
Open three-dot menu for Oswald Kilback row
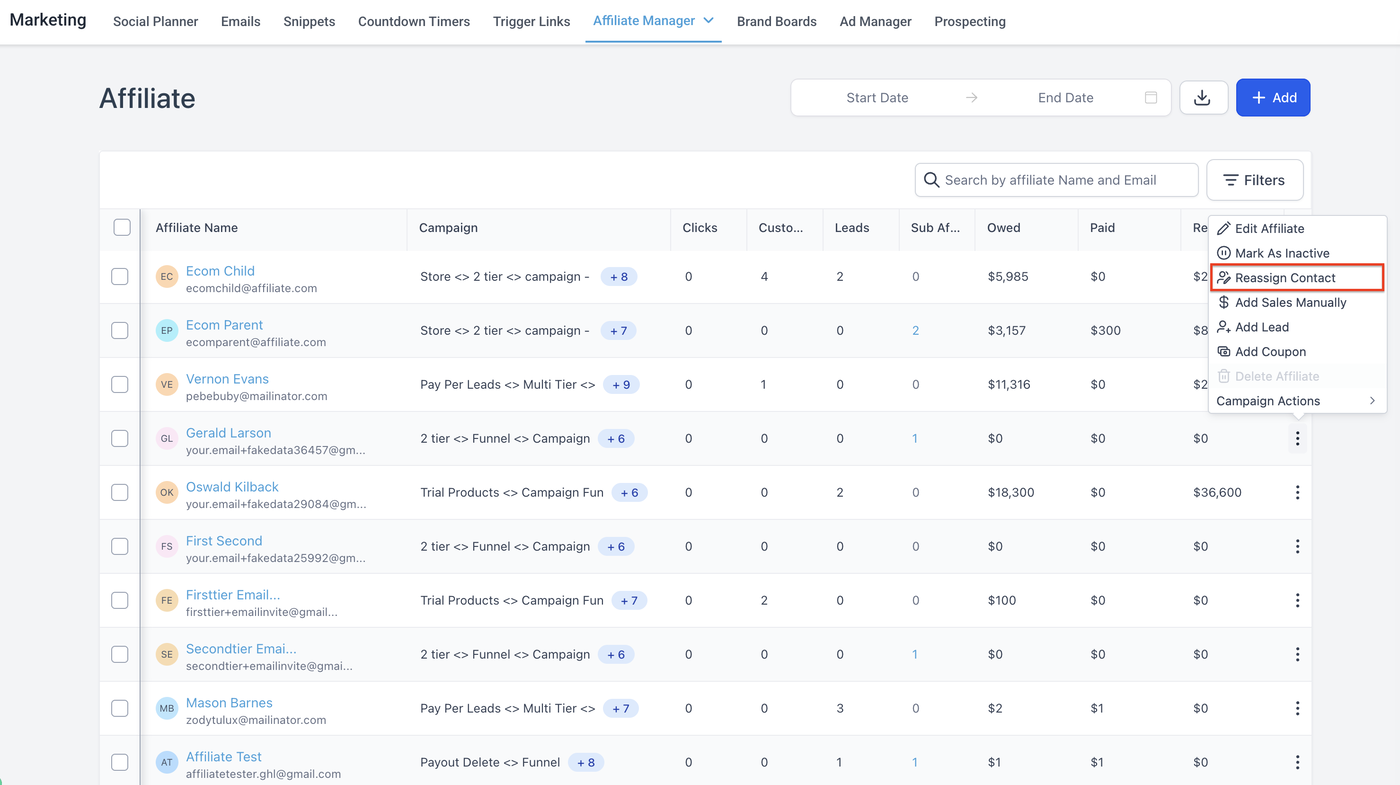[1297, 492]
